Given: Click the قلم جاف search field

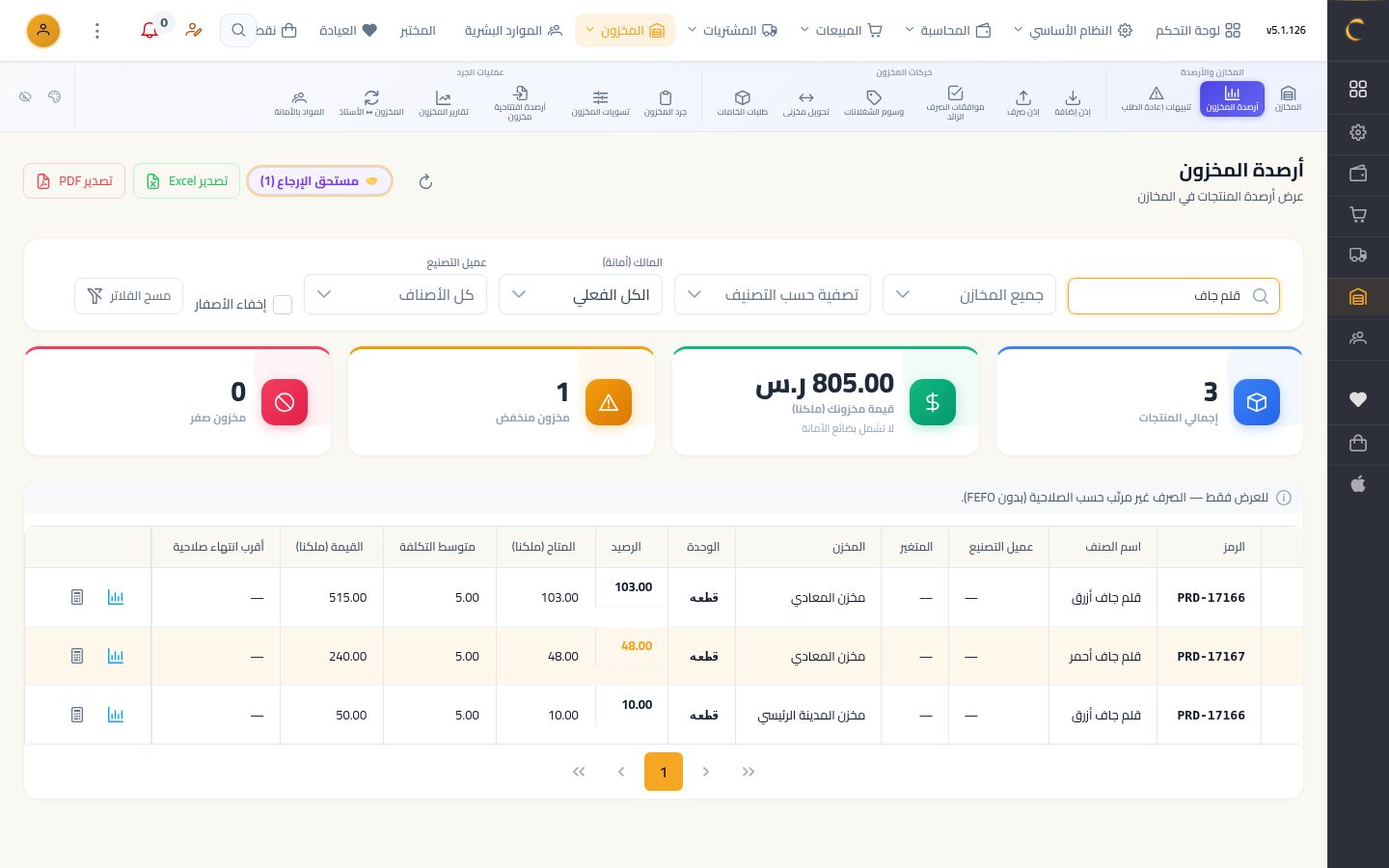Looking at the screenshot, I should (x=1174, y=296).
